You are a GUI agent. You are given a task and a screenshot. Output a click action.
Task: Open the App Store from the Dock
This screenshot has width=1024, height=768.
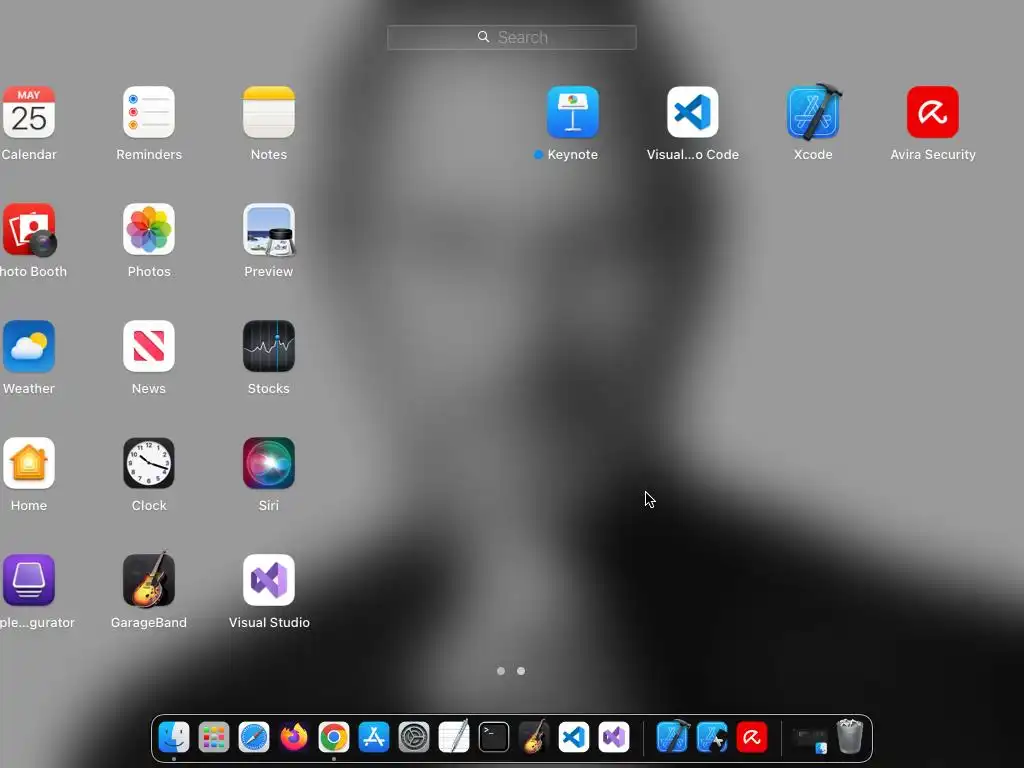374,737
